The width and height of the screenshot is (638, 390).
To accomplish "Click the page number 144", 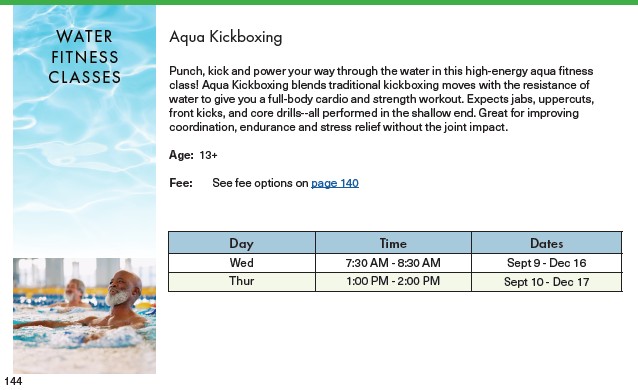I will [13, 381].
